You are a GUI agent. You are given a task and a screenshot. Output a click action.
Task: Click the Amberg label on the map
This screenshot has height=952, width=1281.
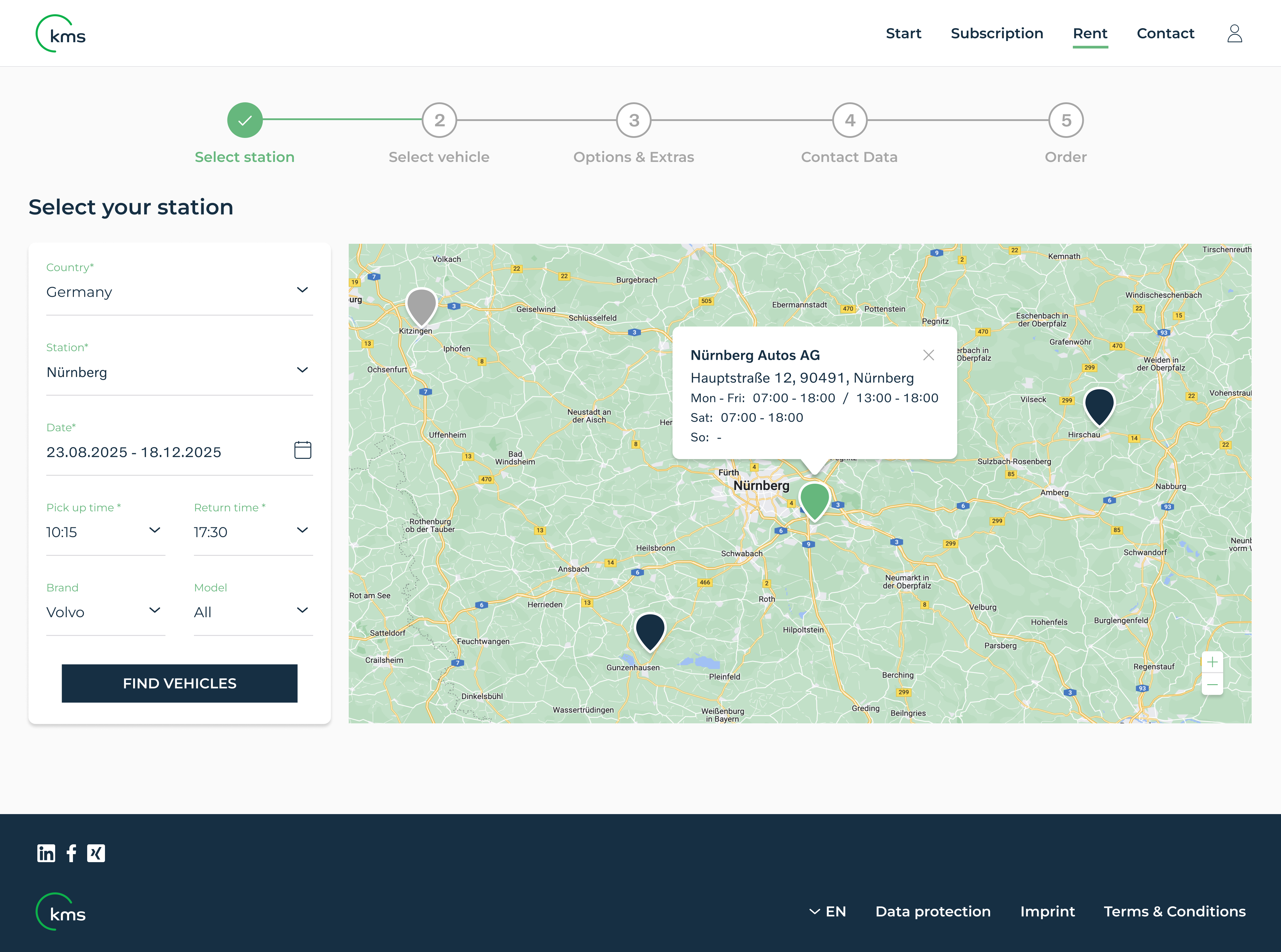[x=1054, y=492]
